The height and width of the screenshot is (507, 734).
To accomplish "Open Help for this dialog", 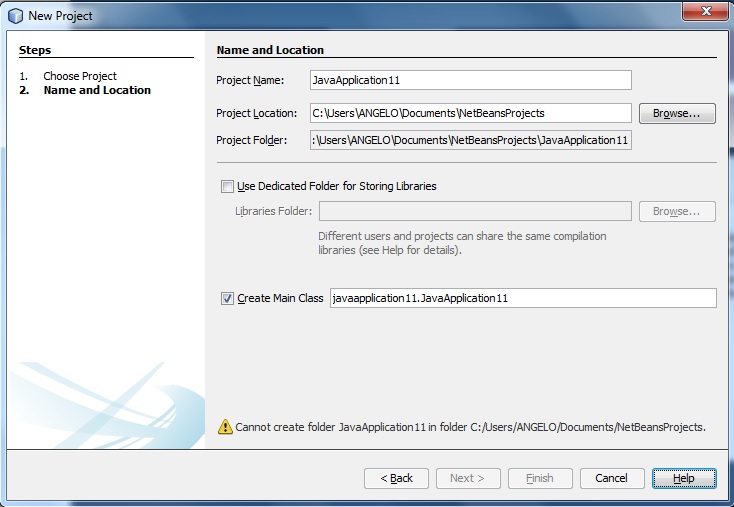I will [x=684, y=478].
